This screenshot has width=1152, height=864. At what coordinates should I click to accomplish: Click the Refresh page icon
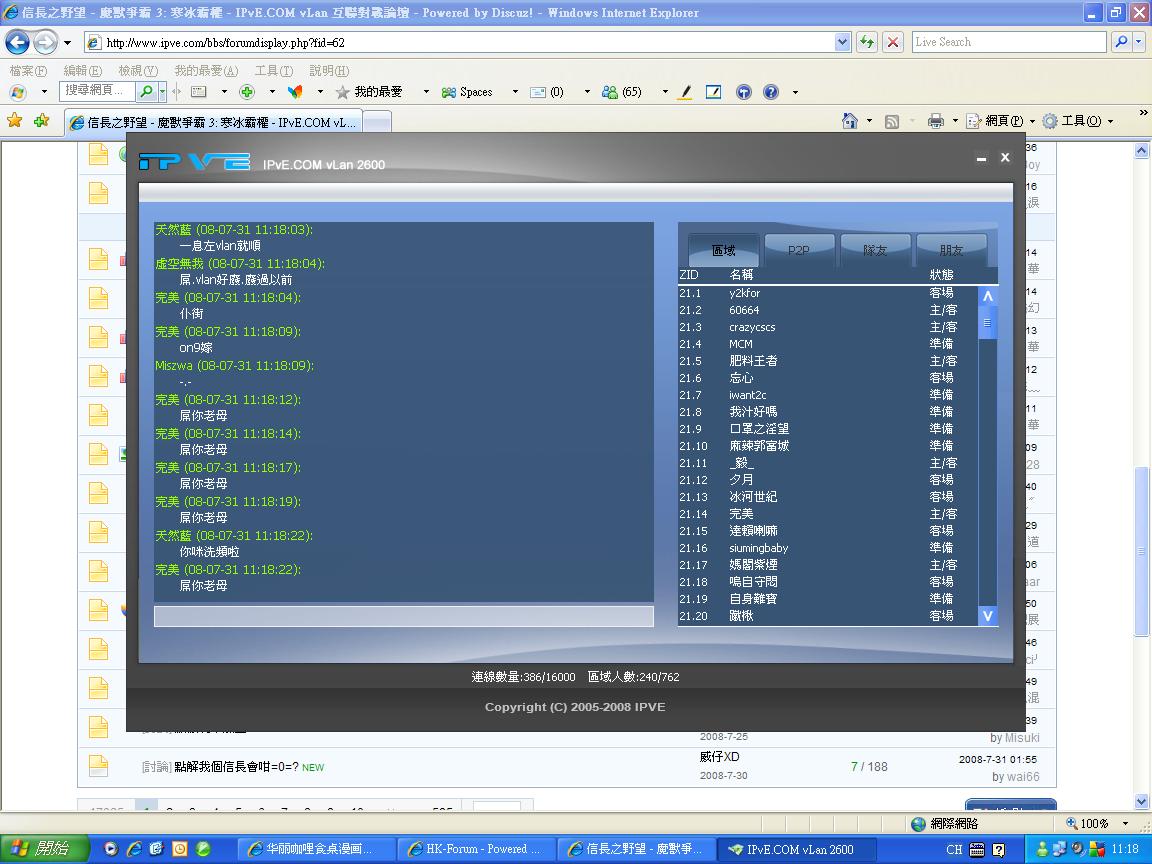[x=866, y=42]
